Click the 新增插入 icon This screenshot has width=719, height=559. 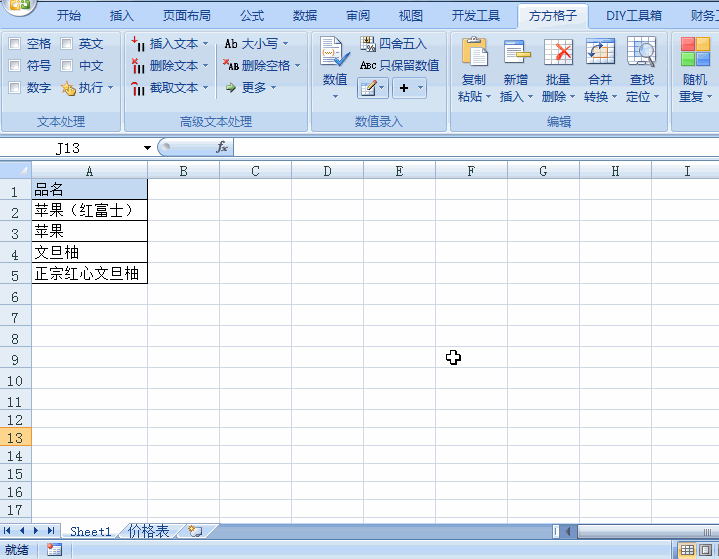click(516, 54)
